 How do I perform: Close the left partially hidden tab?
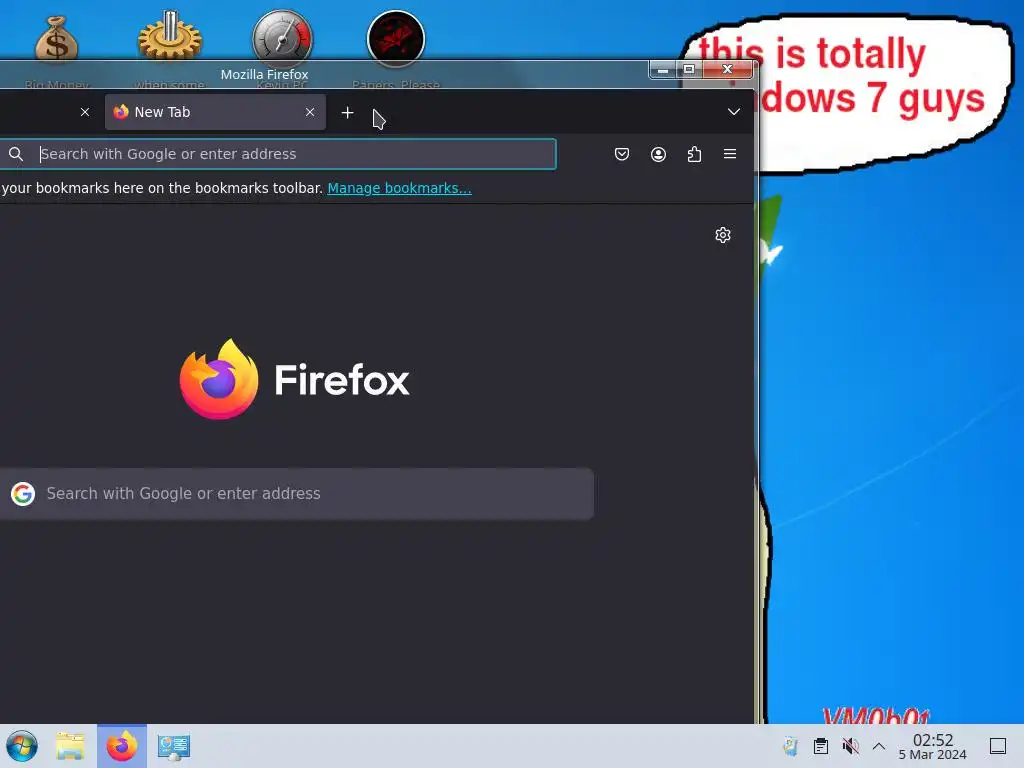click(x=85, y=112)
